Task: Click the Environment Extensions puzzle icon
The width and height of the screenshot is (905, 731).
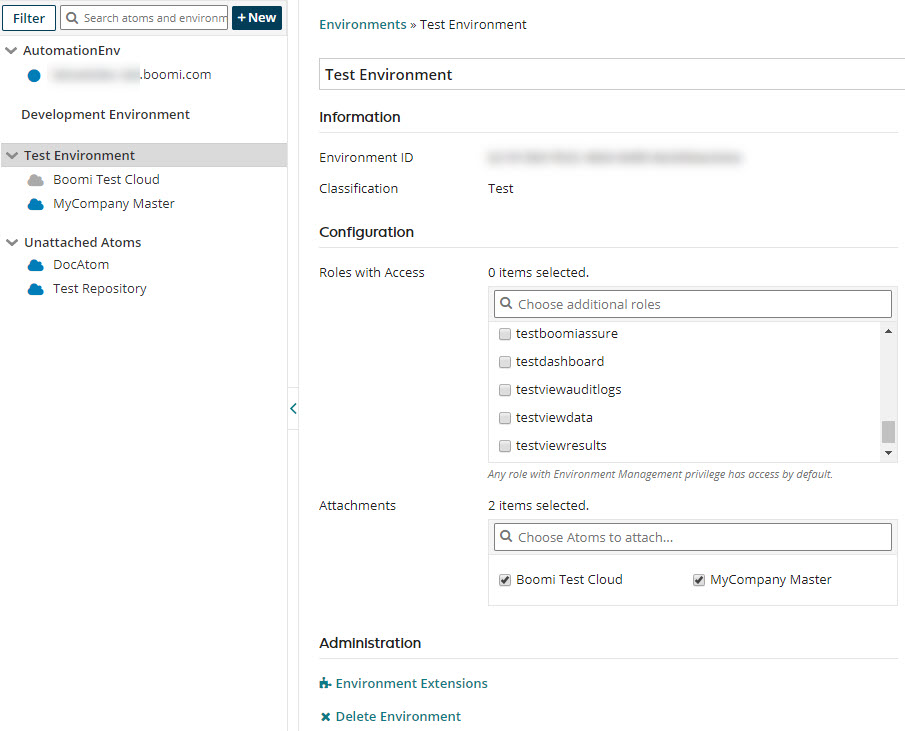Action: tap(325, 684)
